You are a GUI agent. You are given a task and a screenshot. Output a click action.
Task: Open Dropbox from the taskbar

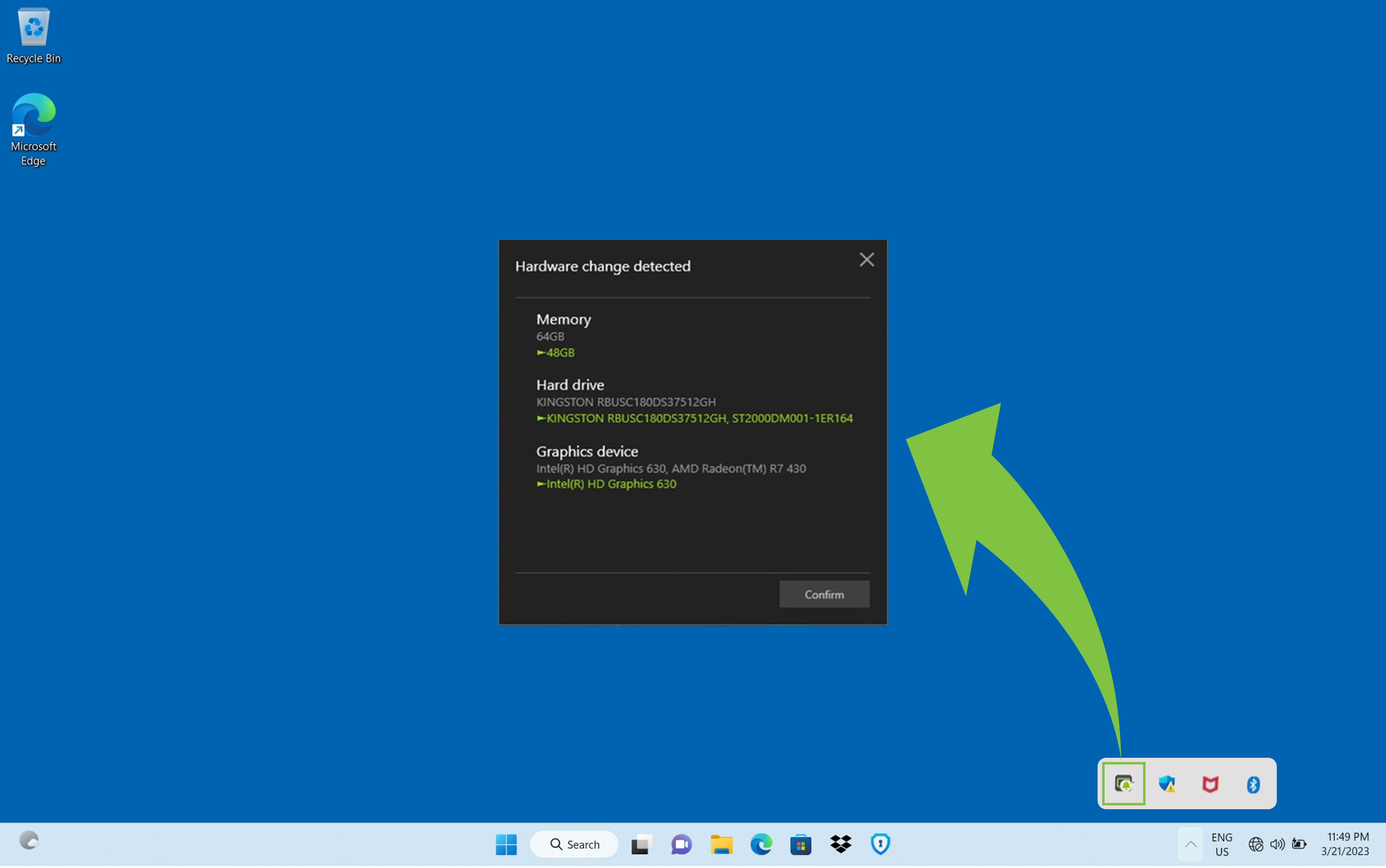click(841, 844)
